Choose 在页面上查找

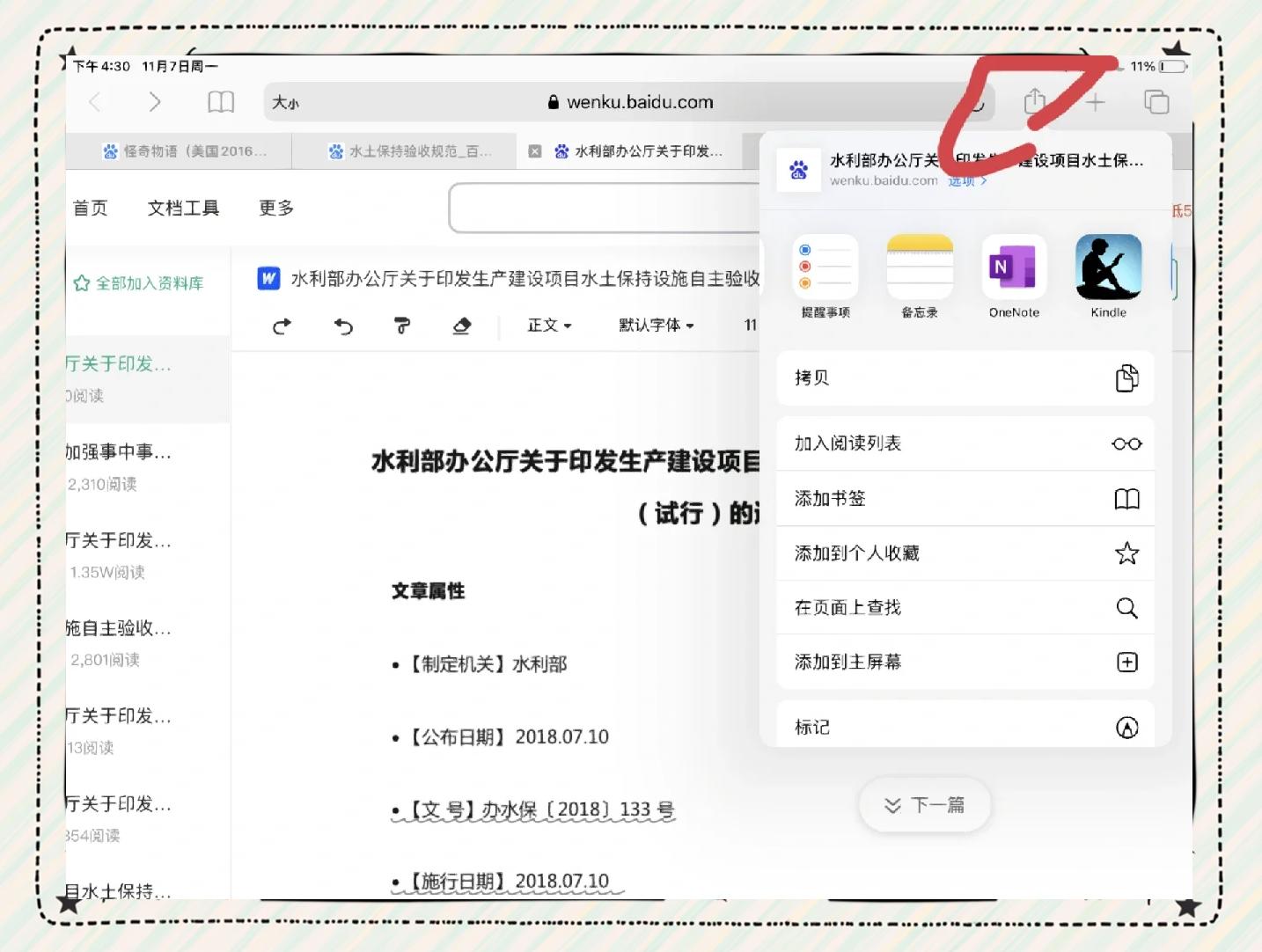tap(965, 608)
